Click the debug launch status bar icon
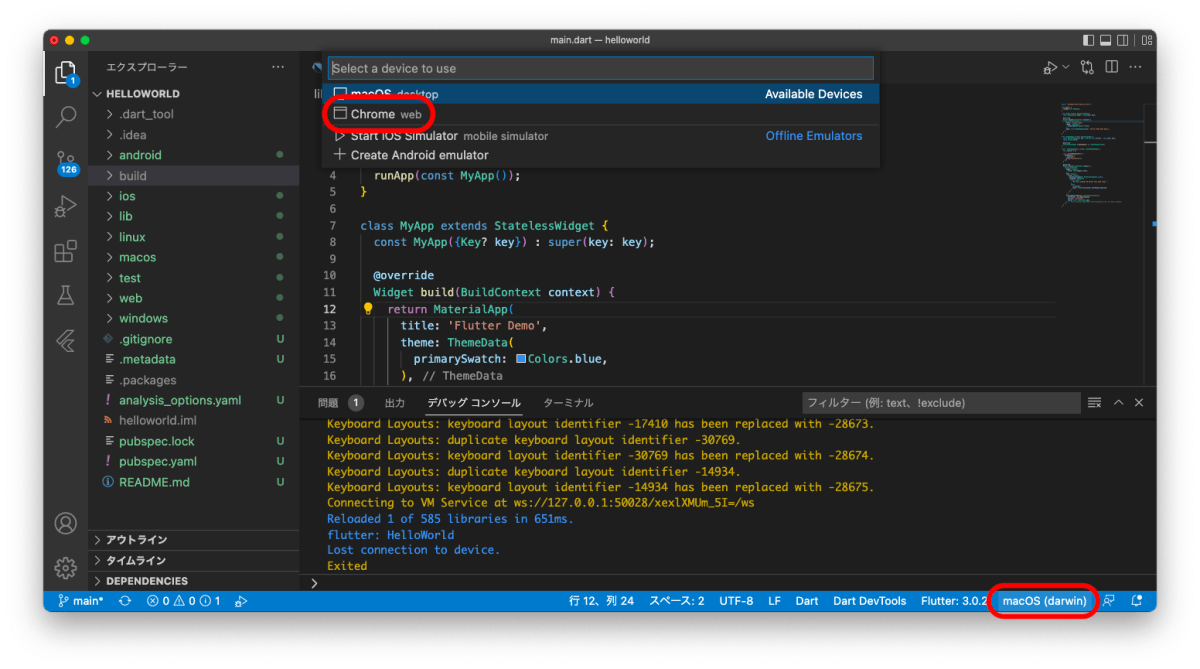 pyautogui.click(x=241, y=601)
